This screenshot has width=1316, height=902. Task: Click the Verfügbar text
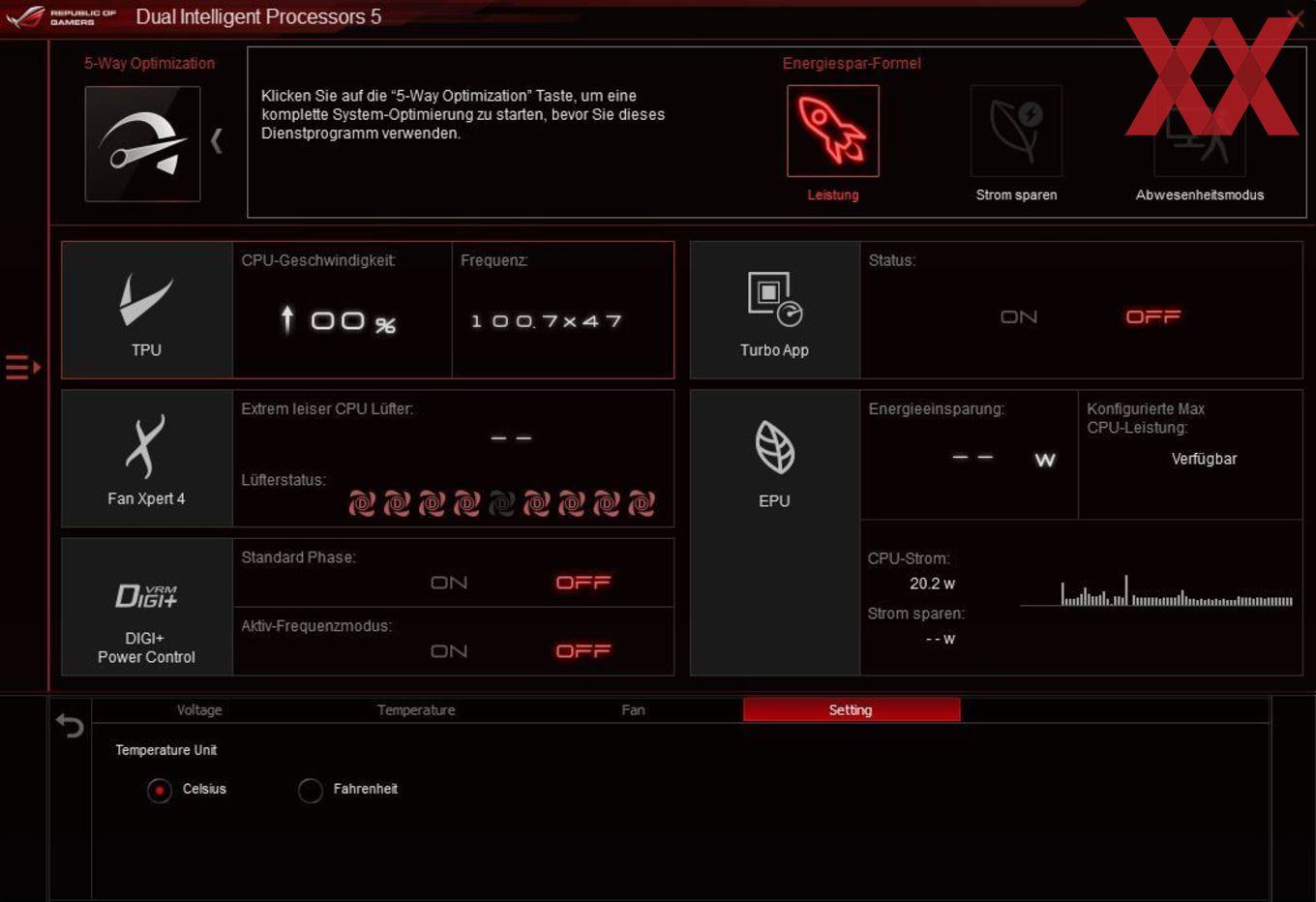[x=1204, y=459]
